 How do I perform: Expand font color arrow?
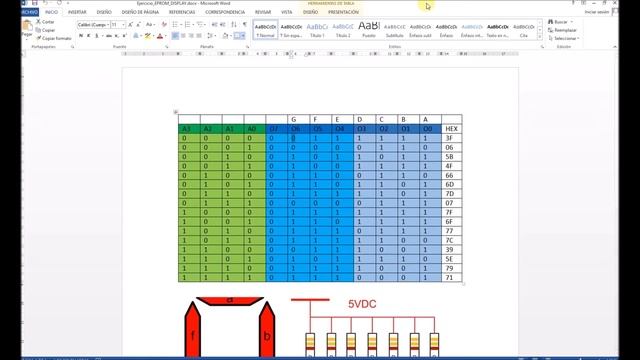(166, 36)
